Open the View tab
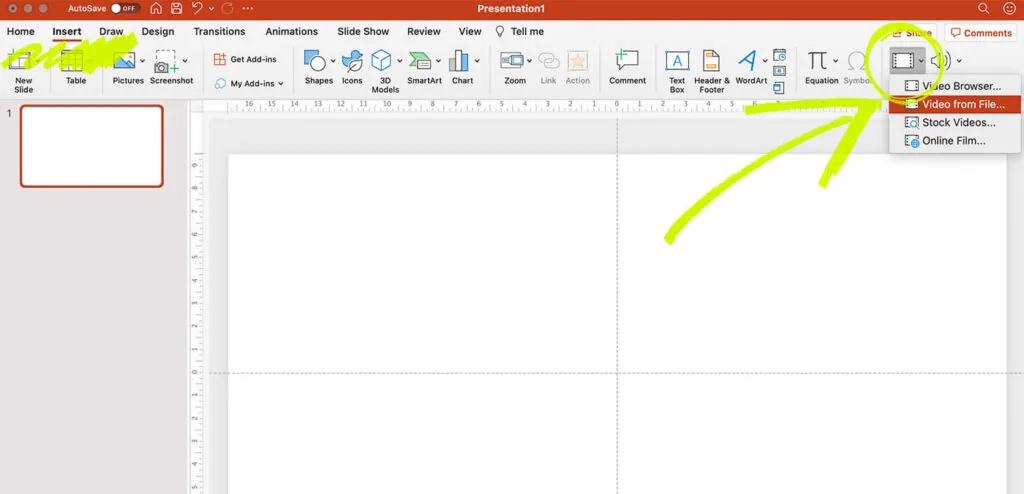The width and height of the screenshot is (1024, 494). point(470,31)
